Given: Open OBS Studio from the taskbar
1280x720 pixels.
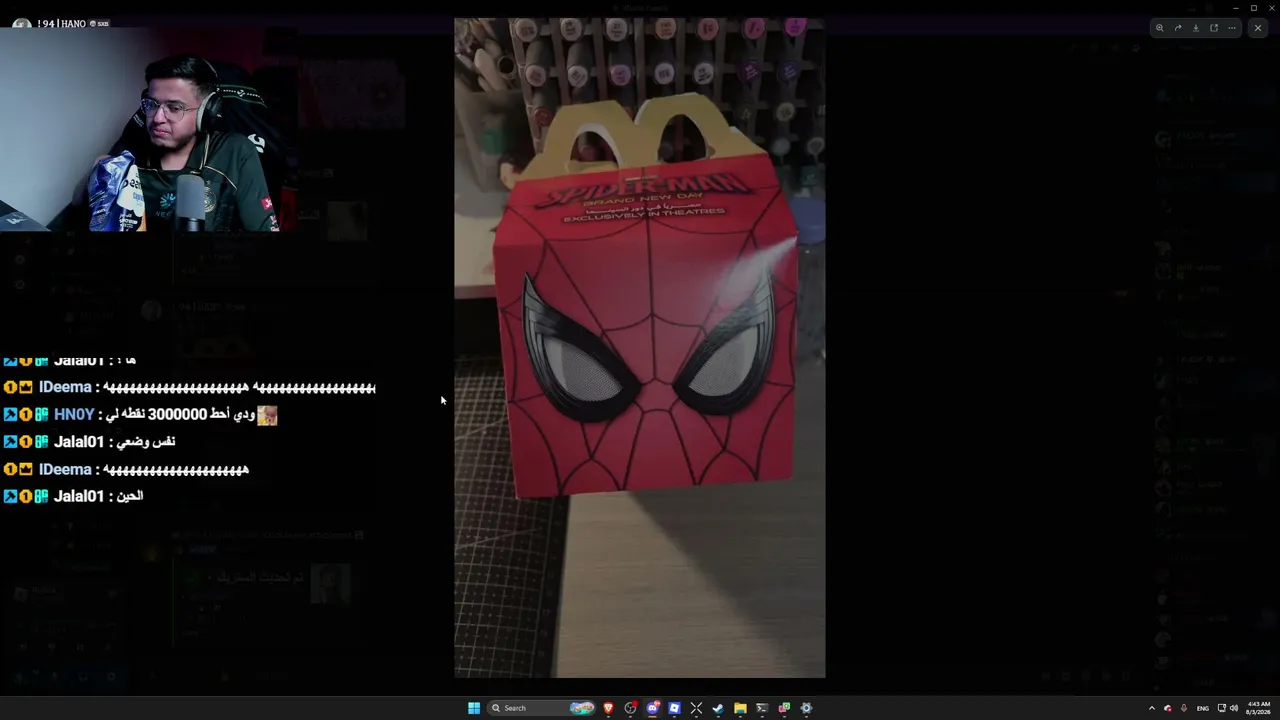Looking at the screenshot, I should (x=630, y=708).
